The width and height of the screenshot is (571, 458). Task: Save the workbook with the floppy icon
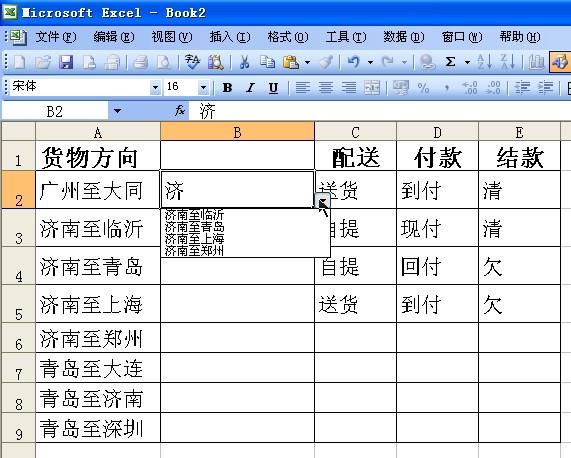tap(66, 62)
